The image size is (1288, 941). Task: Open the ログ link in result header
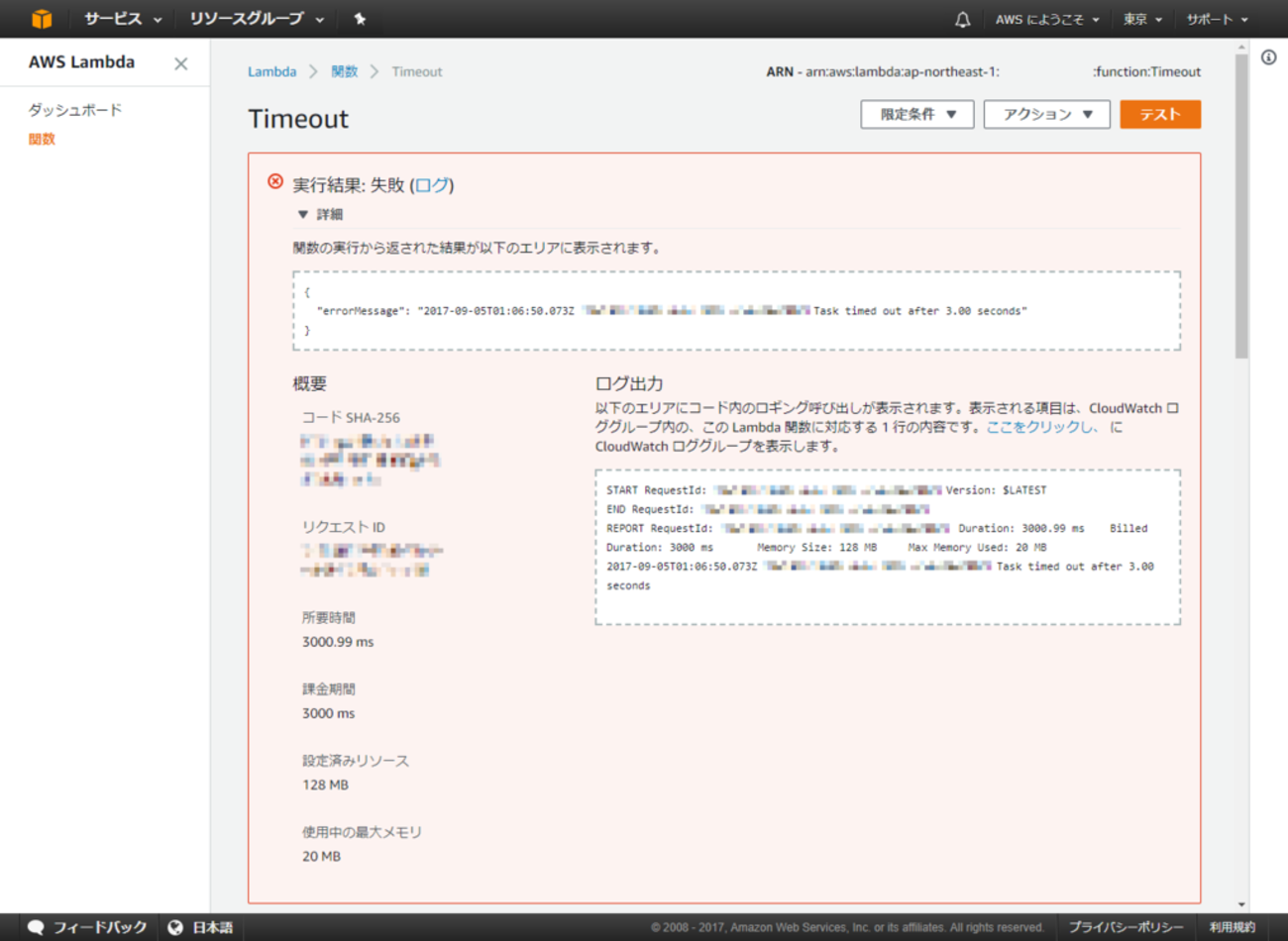point(431,185)
